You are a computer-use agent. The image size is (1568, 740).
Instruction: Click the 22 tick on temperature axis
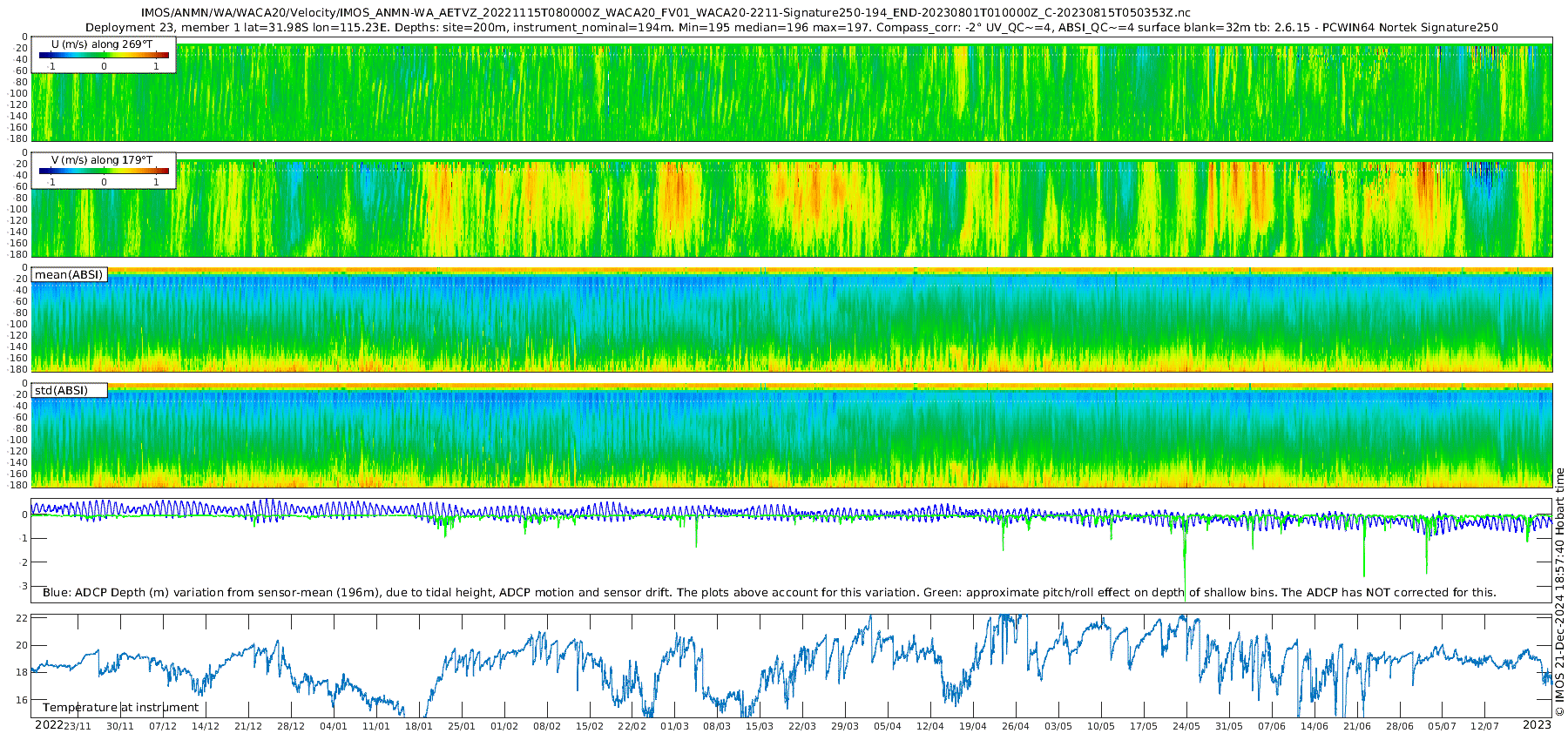pyautogui.click(x=23, y=618)
